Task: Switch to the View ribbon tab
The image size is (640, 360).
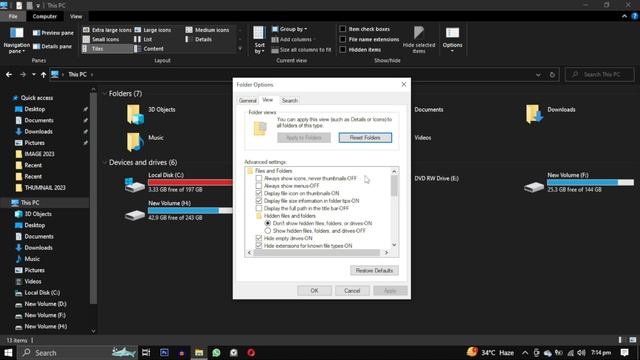Action: pos(76,16)
